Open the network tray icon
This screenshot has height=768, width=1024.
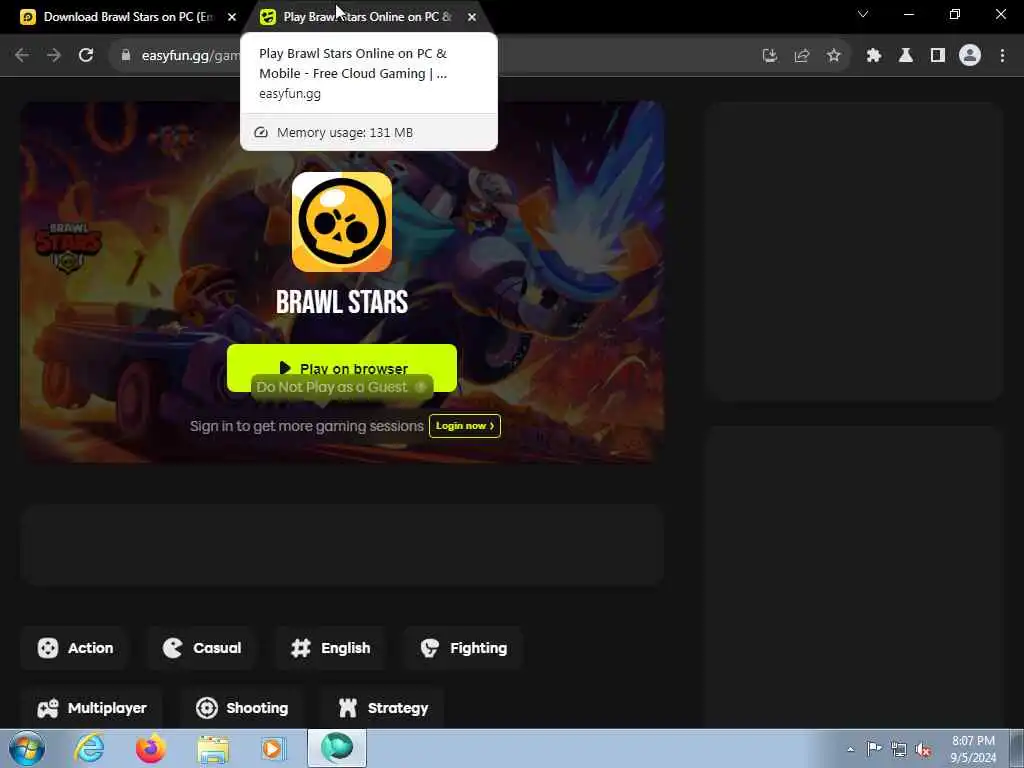(x=899, y=749)
